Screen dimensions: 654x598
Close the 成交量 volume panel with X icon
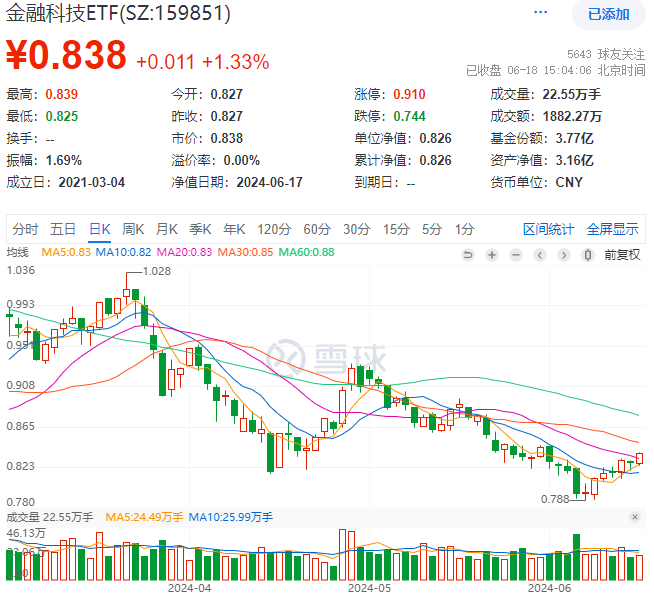click(635, 517)
